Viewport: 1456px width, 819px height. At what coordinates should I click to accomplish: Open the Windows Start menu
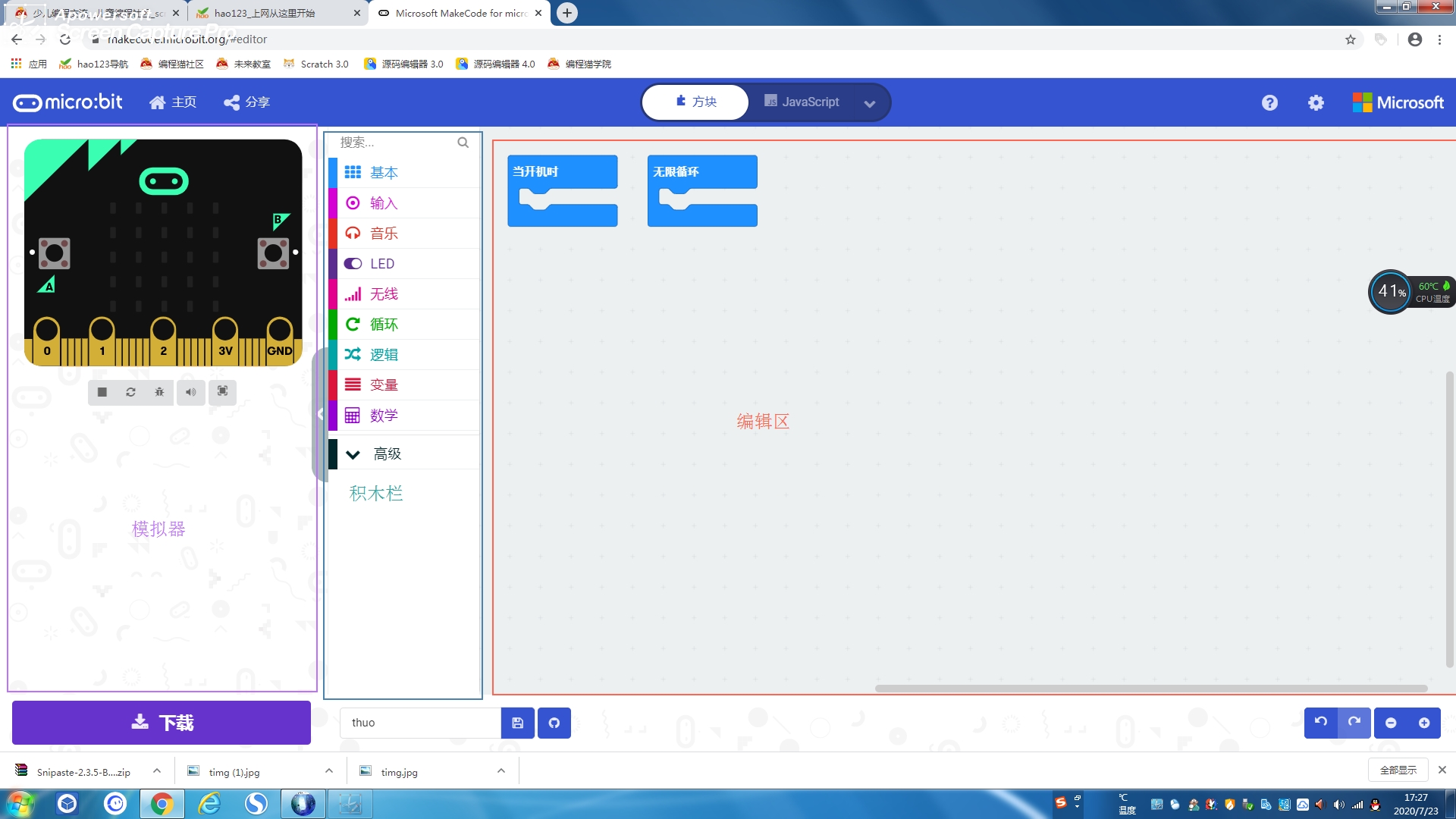[20, 804]
